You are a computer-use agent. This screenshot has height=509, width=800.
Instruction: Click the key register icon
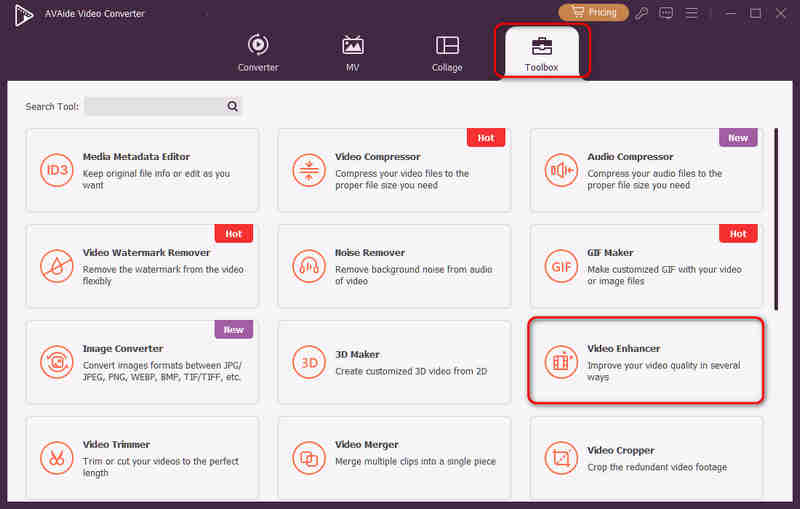(641, 13)
